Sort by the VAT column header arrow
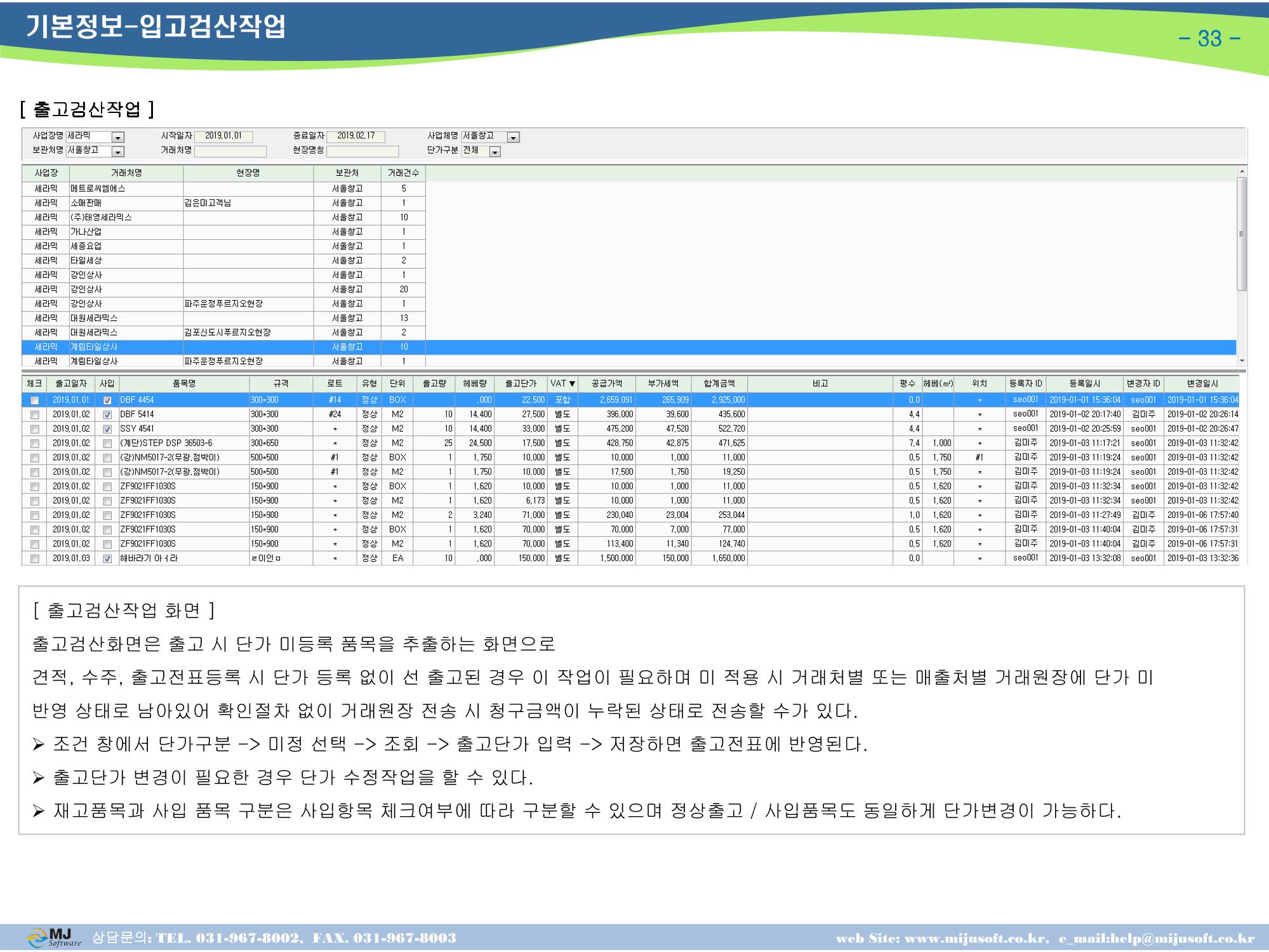This screenshot has height=952, width=1269. pyautogui.click(x=572, y=384)
